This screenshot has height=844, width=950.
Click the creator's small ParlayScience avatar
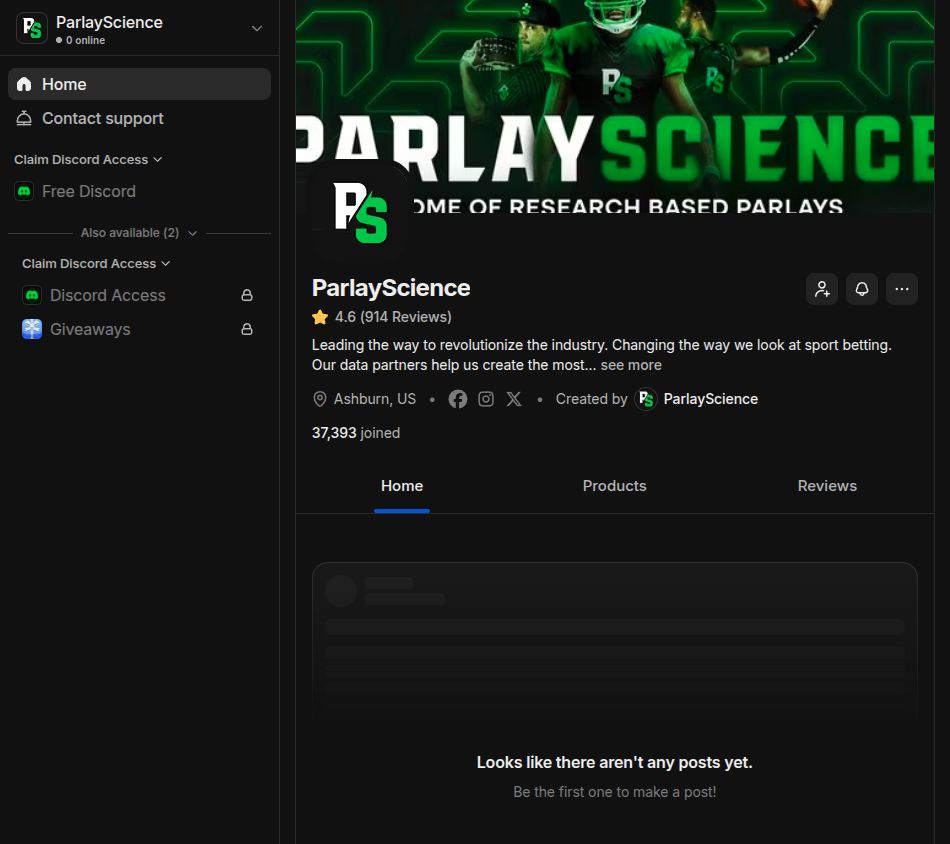tap(646, 399)
